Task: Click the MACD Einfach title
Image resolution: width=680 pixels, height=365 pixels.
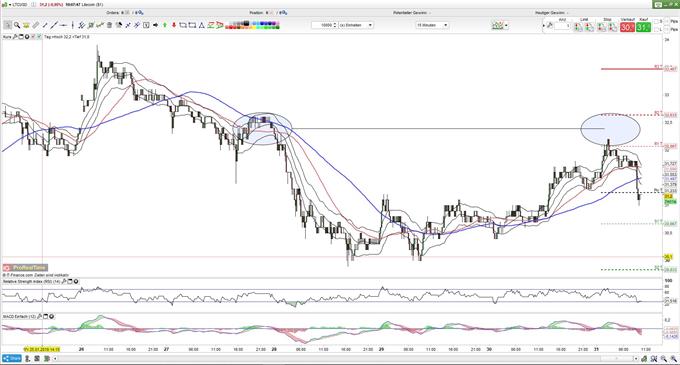Action: 19,316
